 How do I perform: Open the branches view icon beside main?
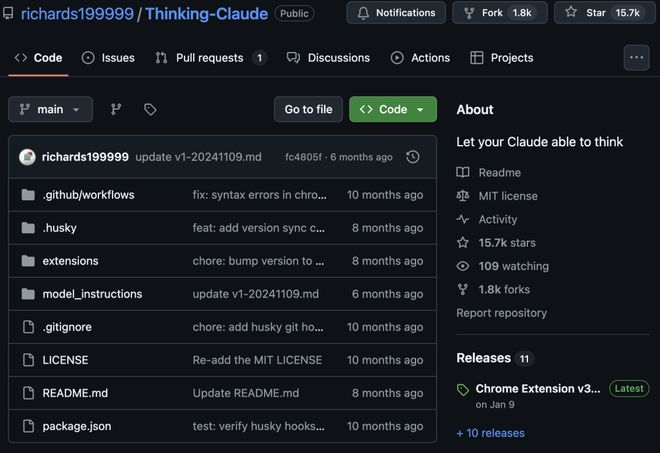(116, 109)
